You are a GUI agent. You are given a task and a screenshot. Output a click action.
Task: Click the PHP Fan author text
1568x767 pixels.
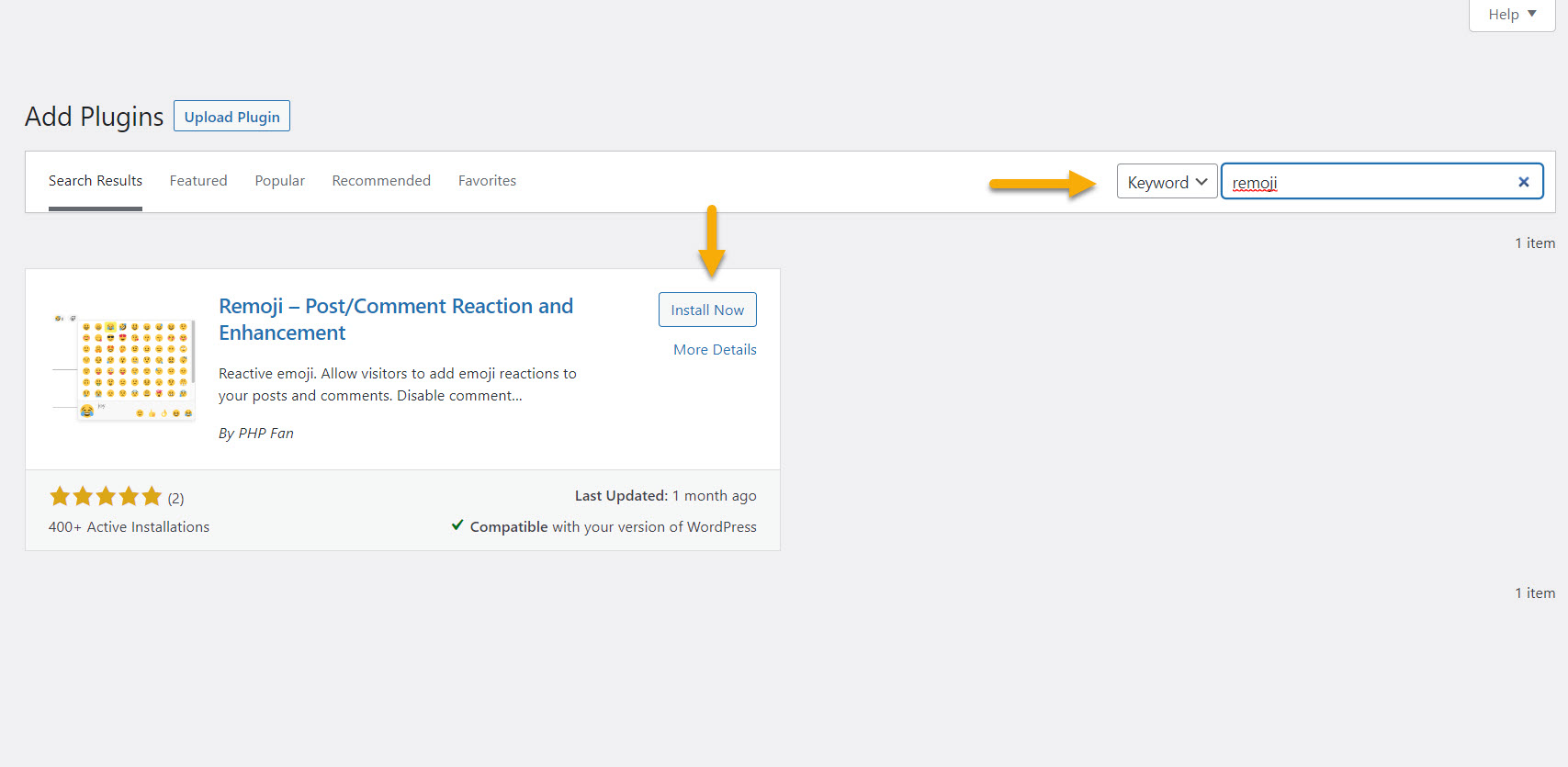pyautogui.click(x=266, y=434)
